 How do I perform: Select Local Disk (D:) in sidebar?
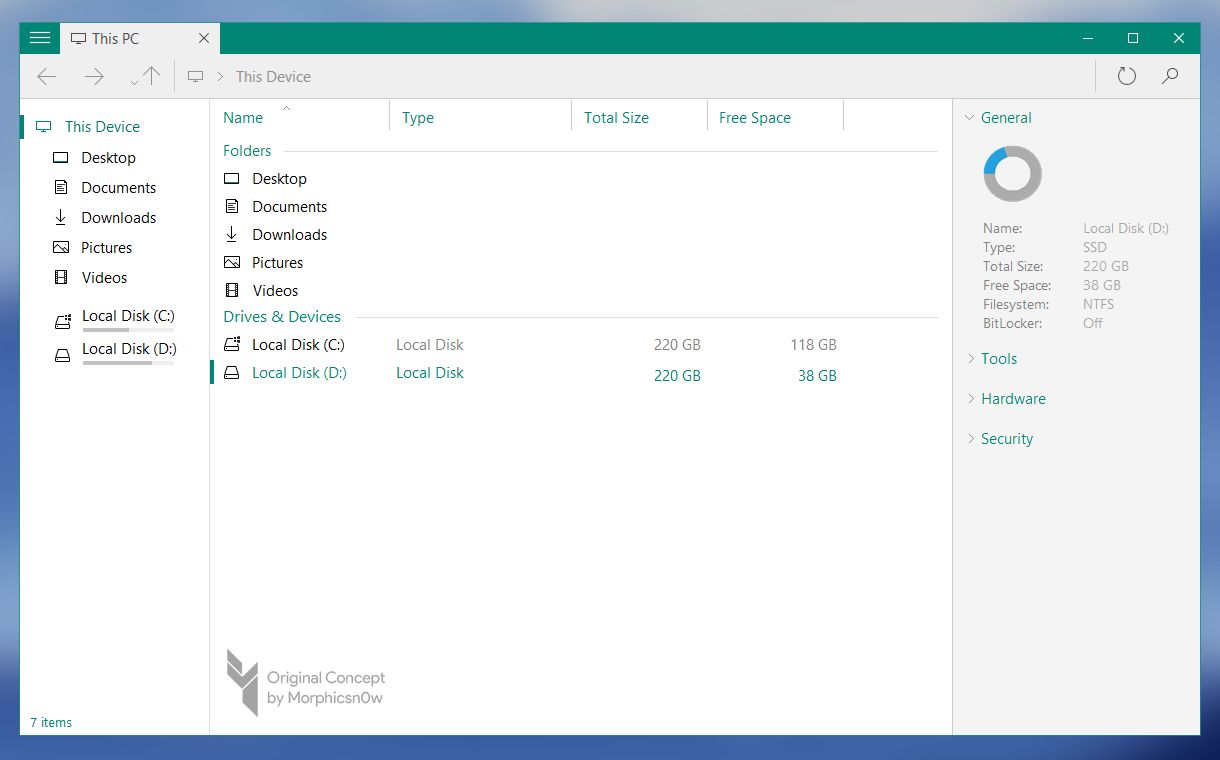(127, 349)
